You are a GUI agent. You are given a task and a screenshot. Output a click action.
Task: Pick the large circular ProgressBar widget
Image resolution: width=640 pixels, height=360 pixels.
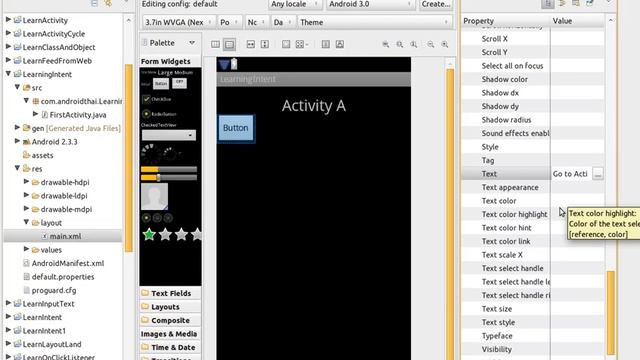tap(150, 153)
